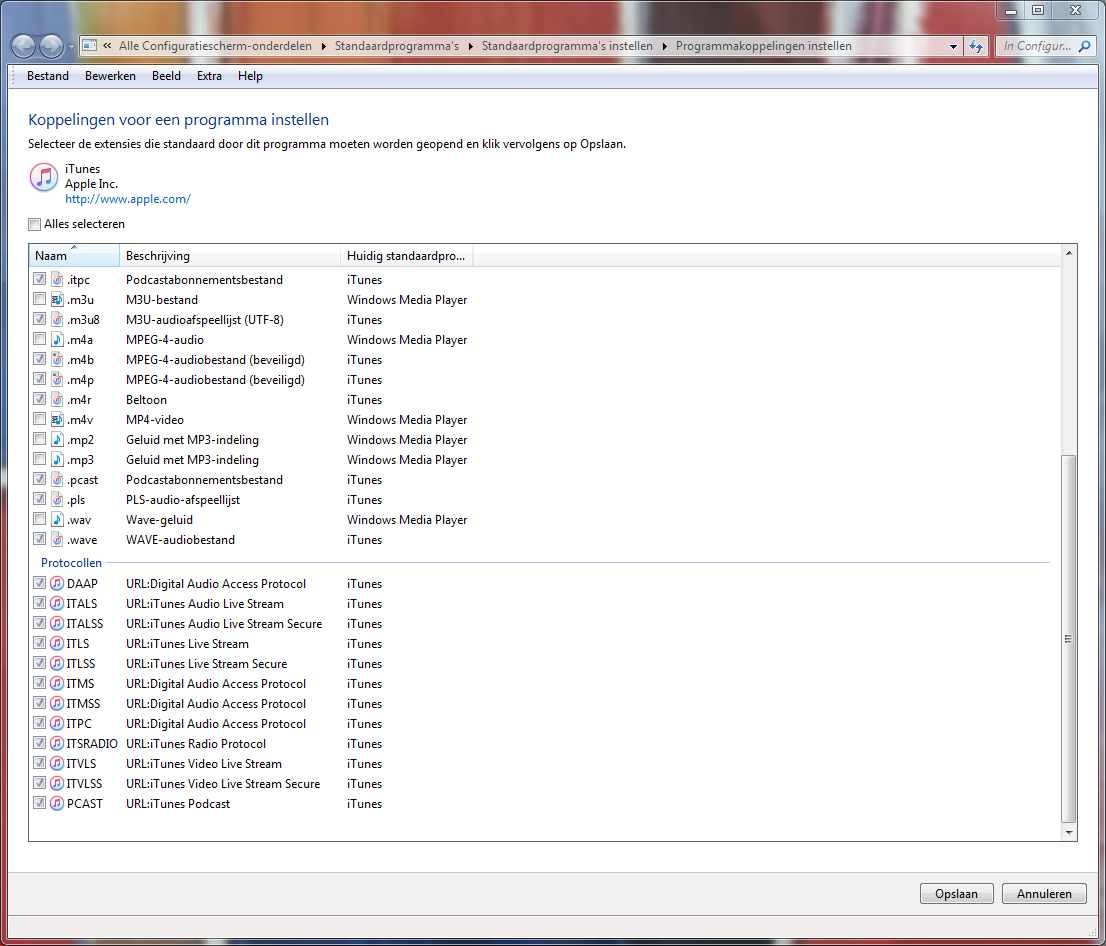
Task: Open the http://www.apple.com/ link
Action: coord(128,199)
